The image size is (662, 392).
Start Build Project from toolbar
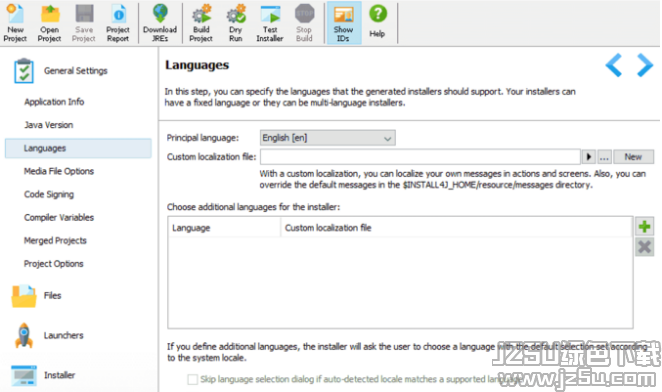coord(201,23)
